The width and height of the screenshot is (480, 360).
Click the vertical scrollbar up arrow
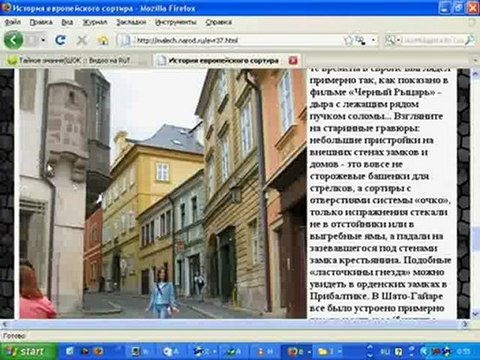click(475, 73)
